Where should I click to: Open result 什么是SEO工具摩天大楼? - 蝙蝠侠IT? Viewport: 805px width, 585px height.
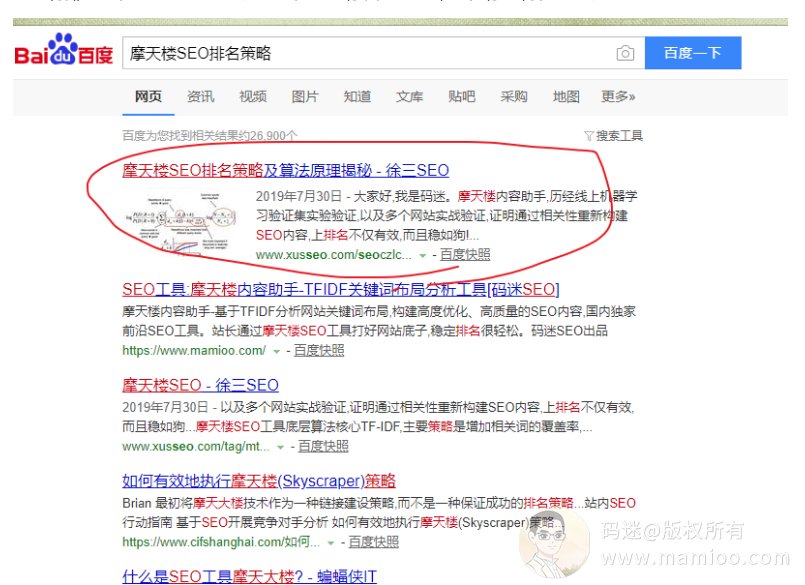coord(250,577)
